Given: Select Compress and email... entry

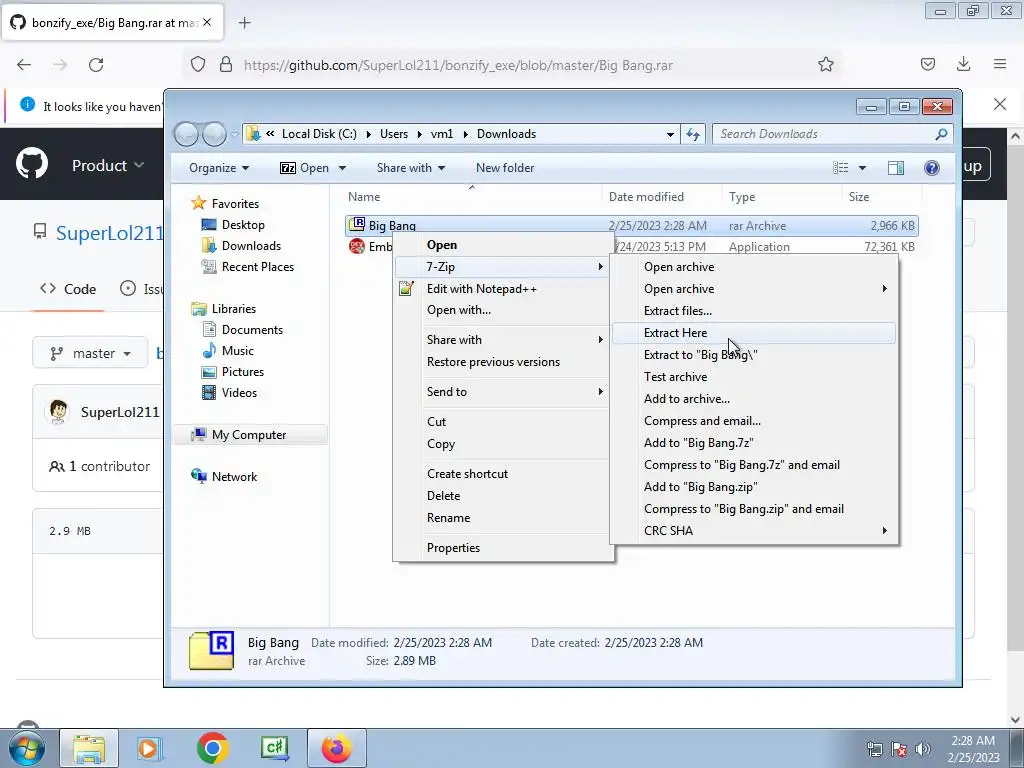Looking at the screenshot, I should tap(754, 421).
